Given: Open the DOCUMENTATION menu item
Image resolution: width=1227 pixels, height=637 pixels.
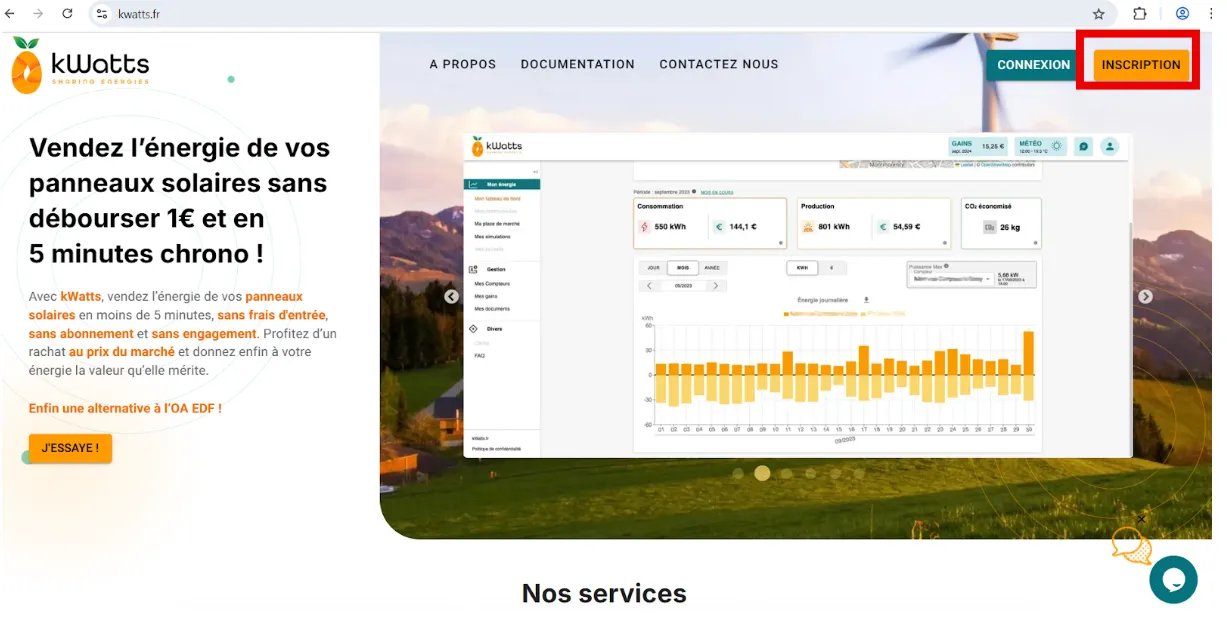Looking at the screenshot, I should [x=577, y=64].
